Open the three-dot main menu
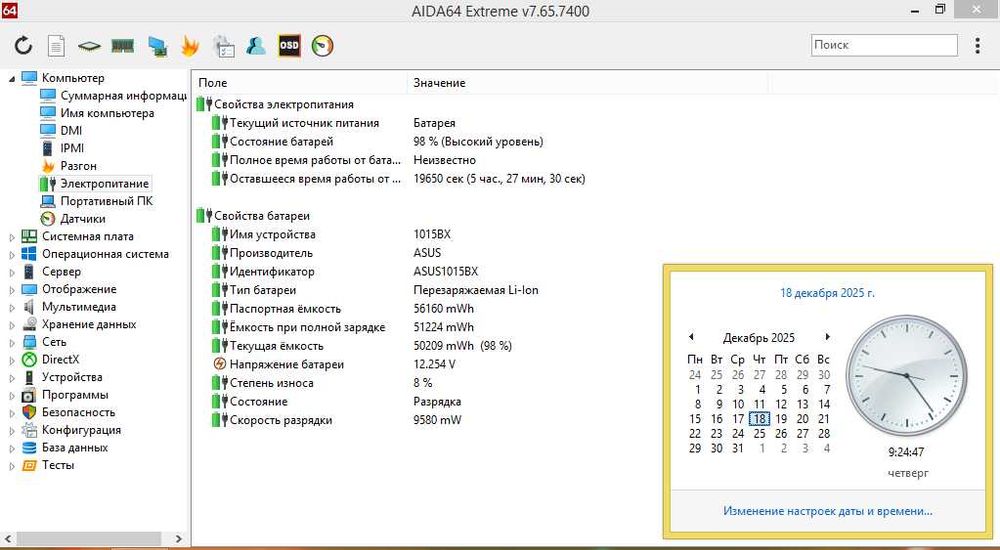 coord(978,45)
